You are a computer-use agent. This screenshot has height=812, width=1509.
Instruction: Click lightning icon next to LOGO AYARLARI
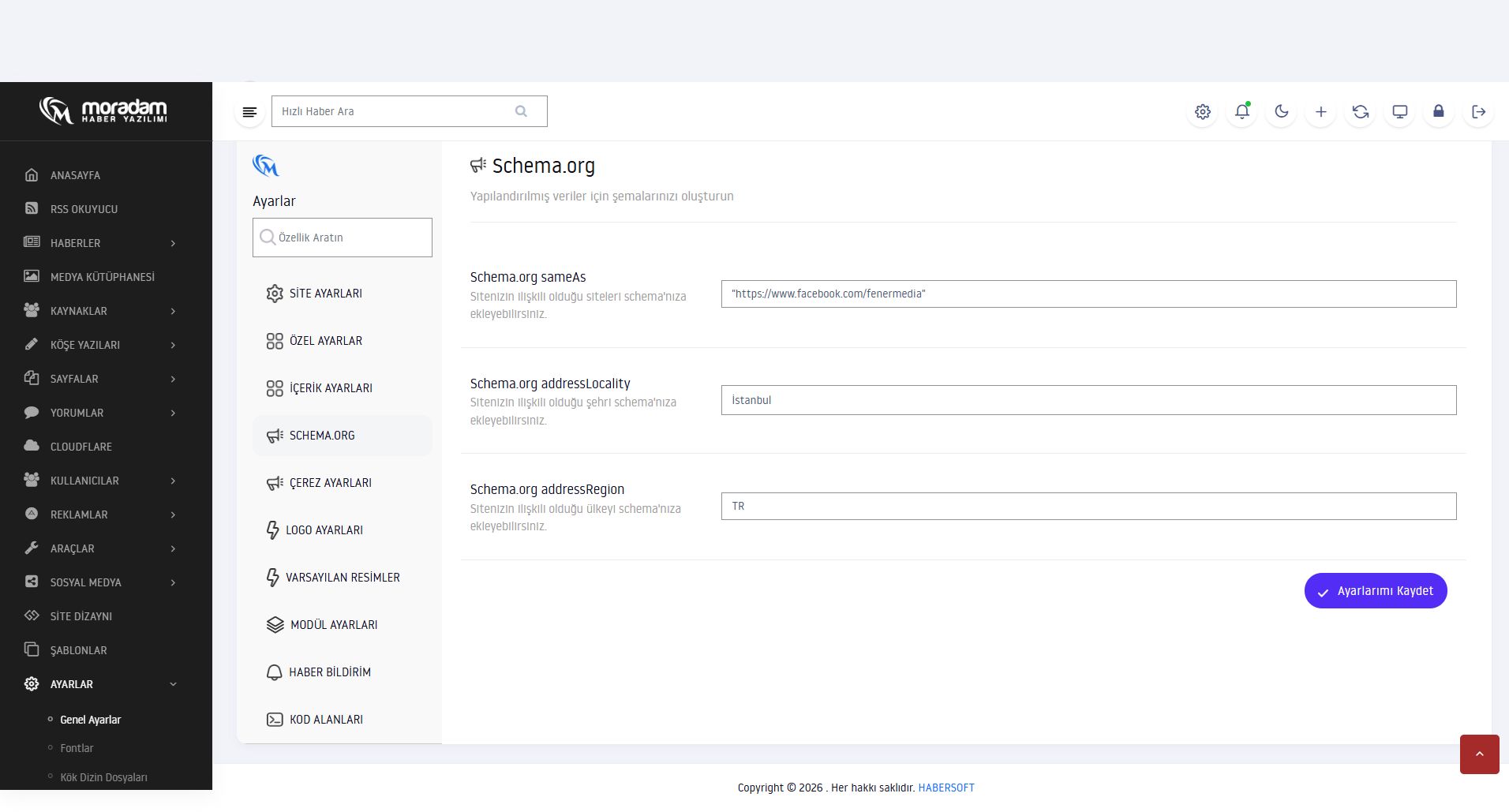point(273,530)
